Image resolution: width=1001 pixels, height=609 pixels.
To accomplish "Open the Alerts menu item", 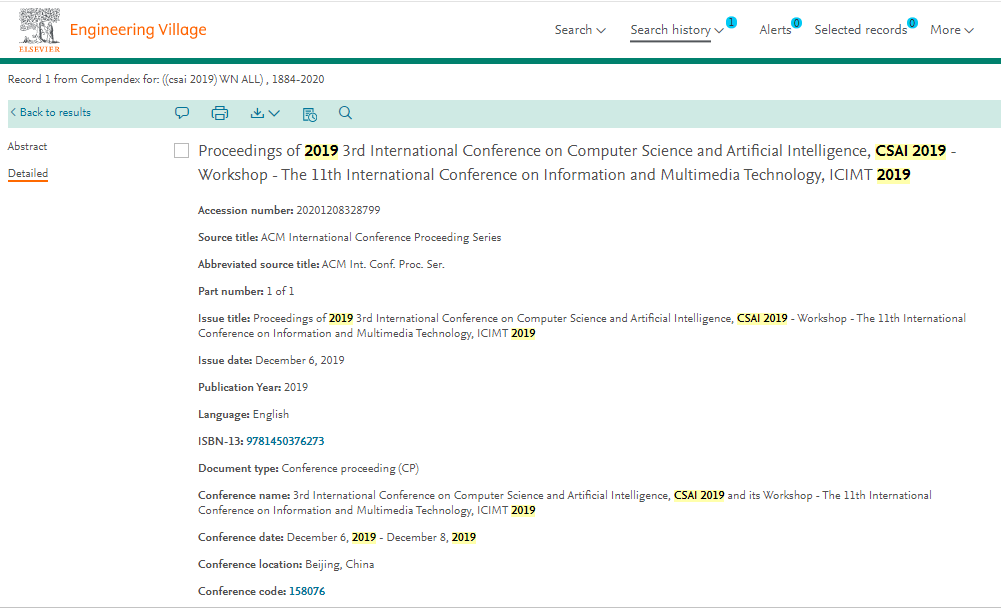I will point(775,30).
